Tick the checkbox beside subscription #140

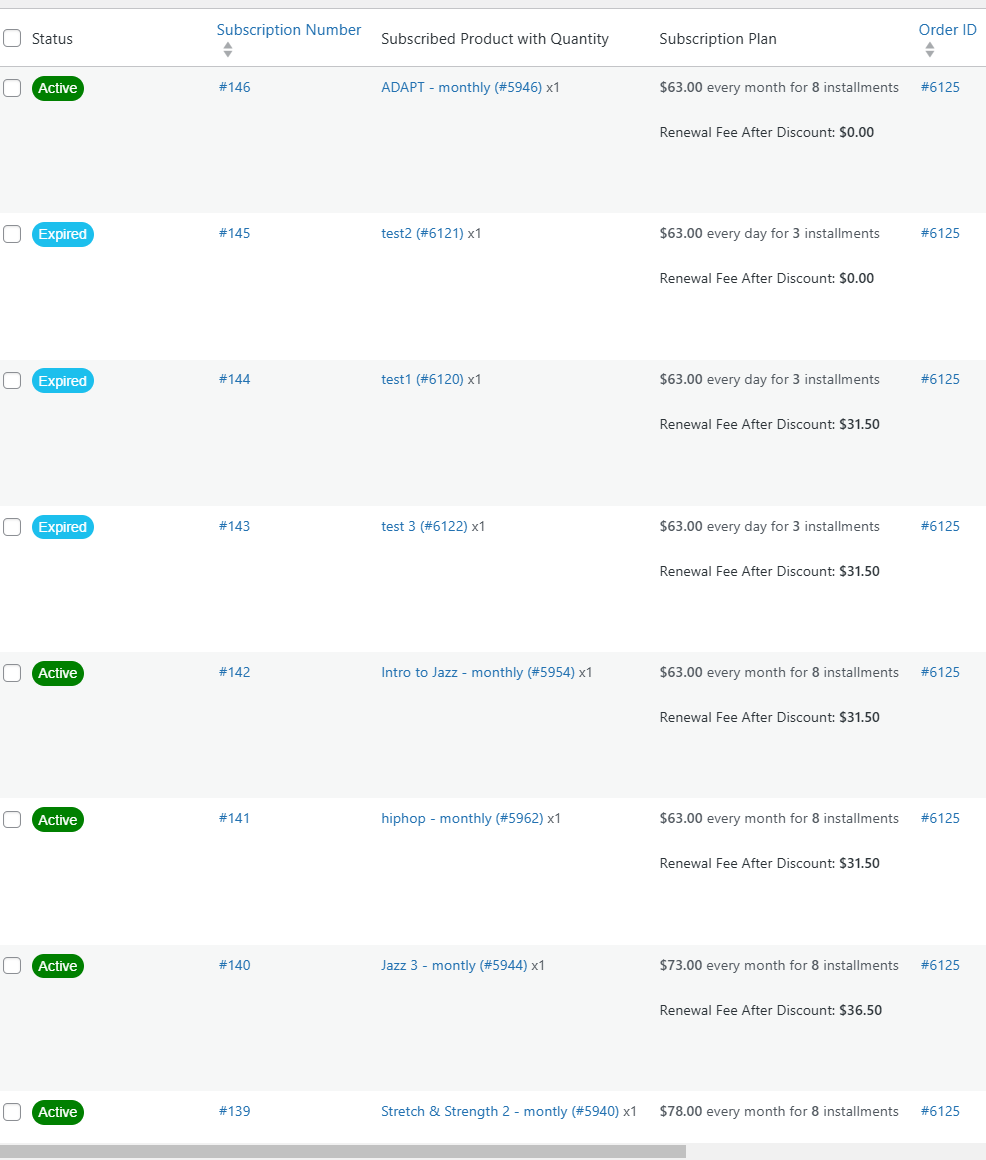[12, 965]
